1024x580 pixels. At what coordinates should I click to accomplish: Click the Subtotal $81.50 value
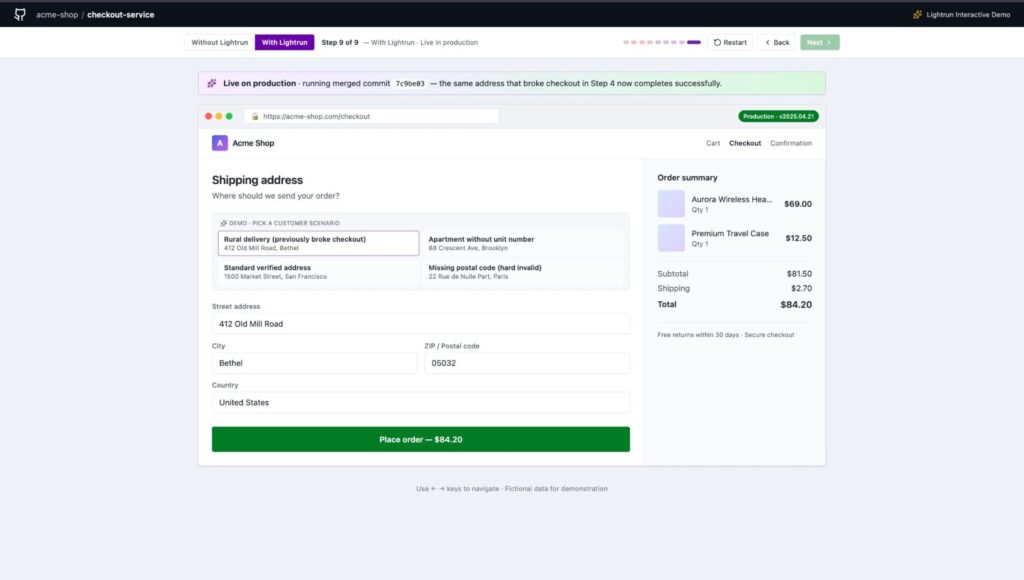(x=799, y=274)
